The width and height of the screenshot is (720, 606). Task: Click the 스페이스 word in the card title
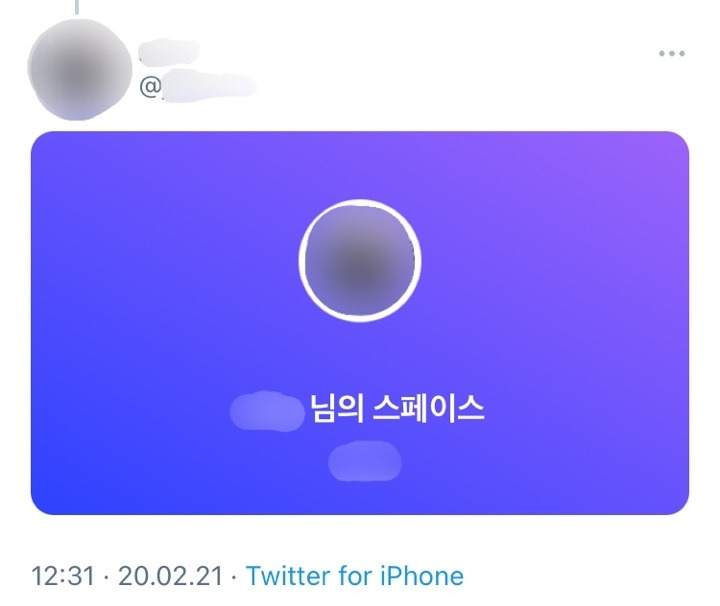click(428, 408)
